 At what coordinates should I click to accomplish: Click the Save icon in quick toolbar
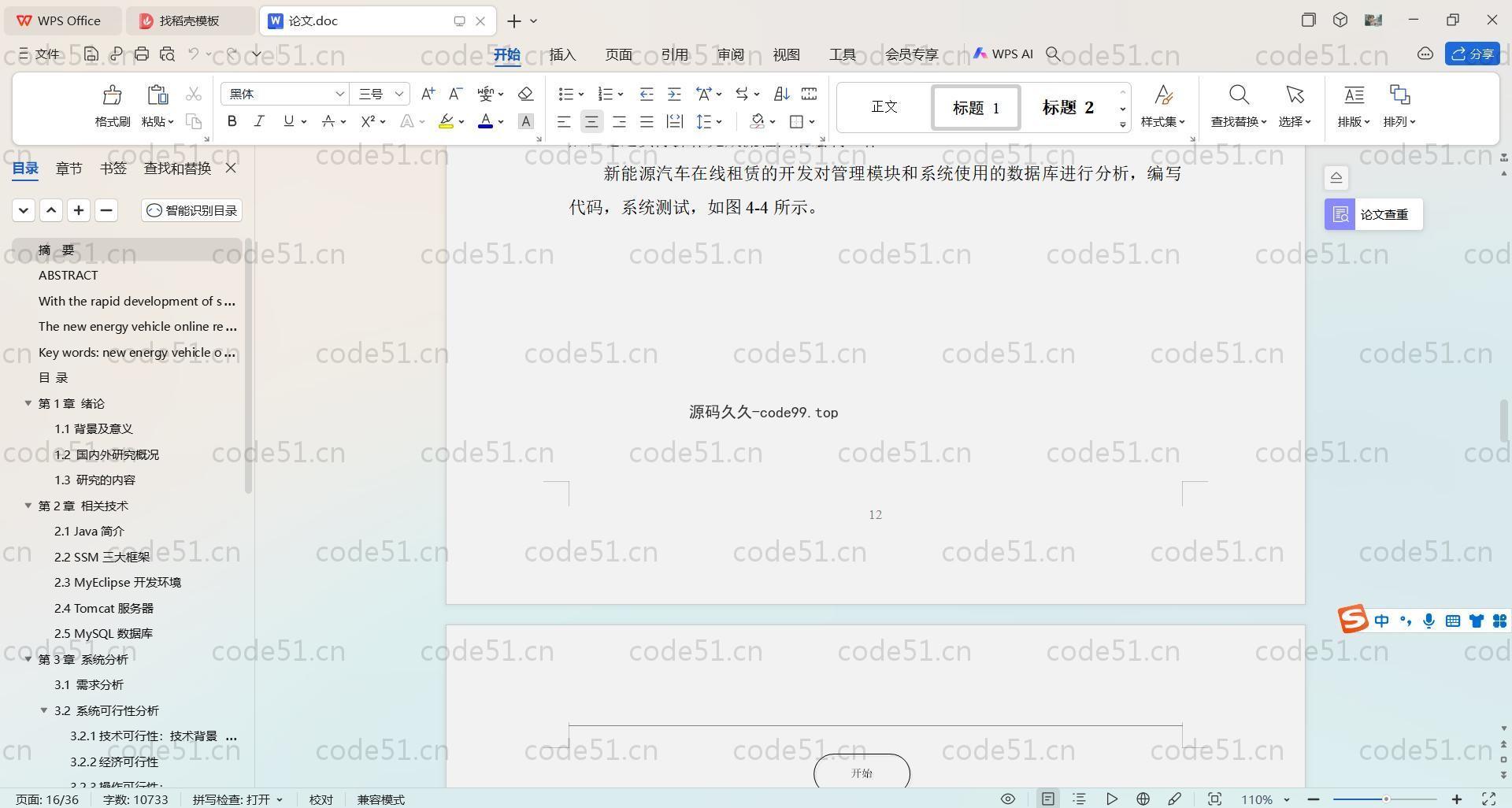point(91,54)
